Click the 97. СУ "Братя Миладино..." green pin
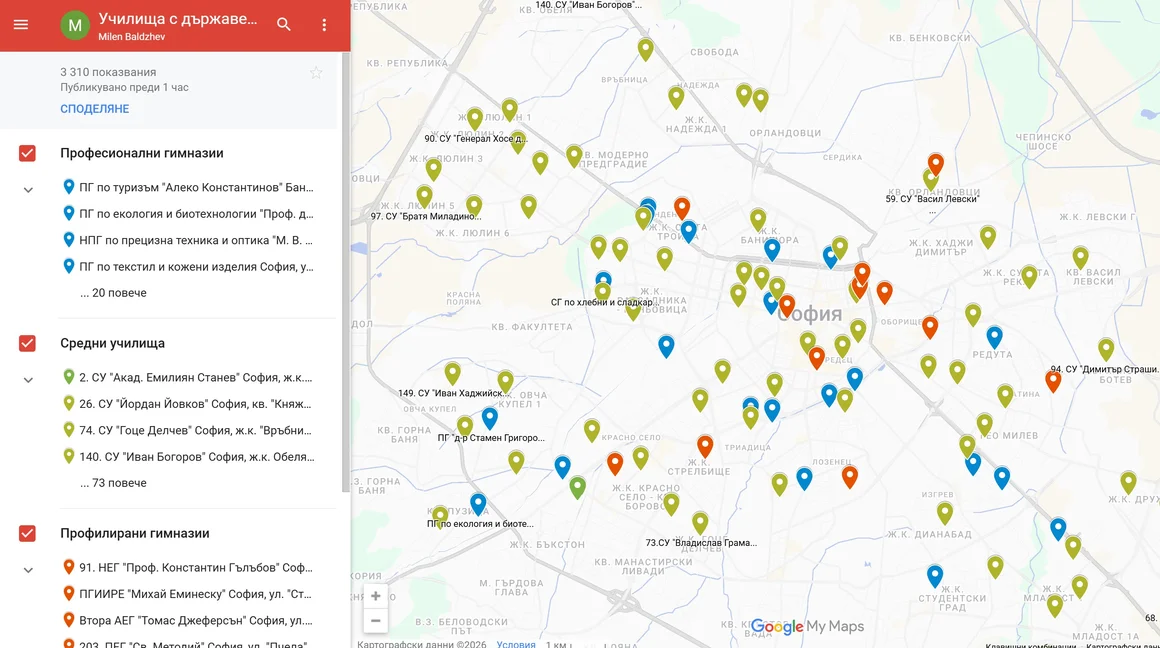1160x648 pixels. tap(424, 197)
